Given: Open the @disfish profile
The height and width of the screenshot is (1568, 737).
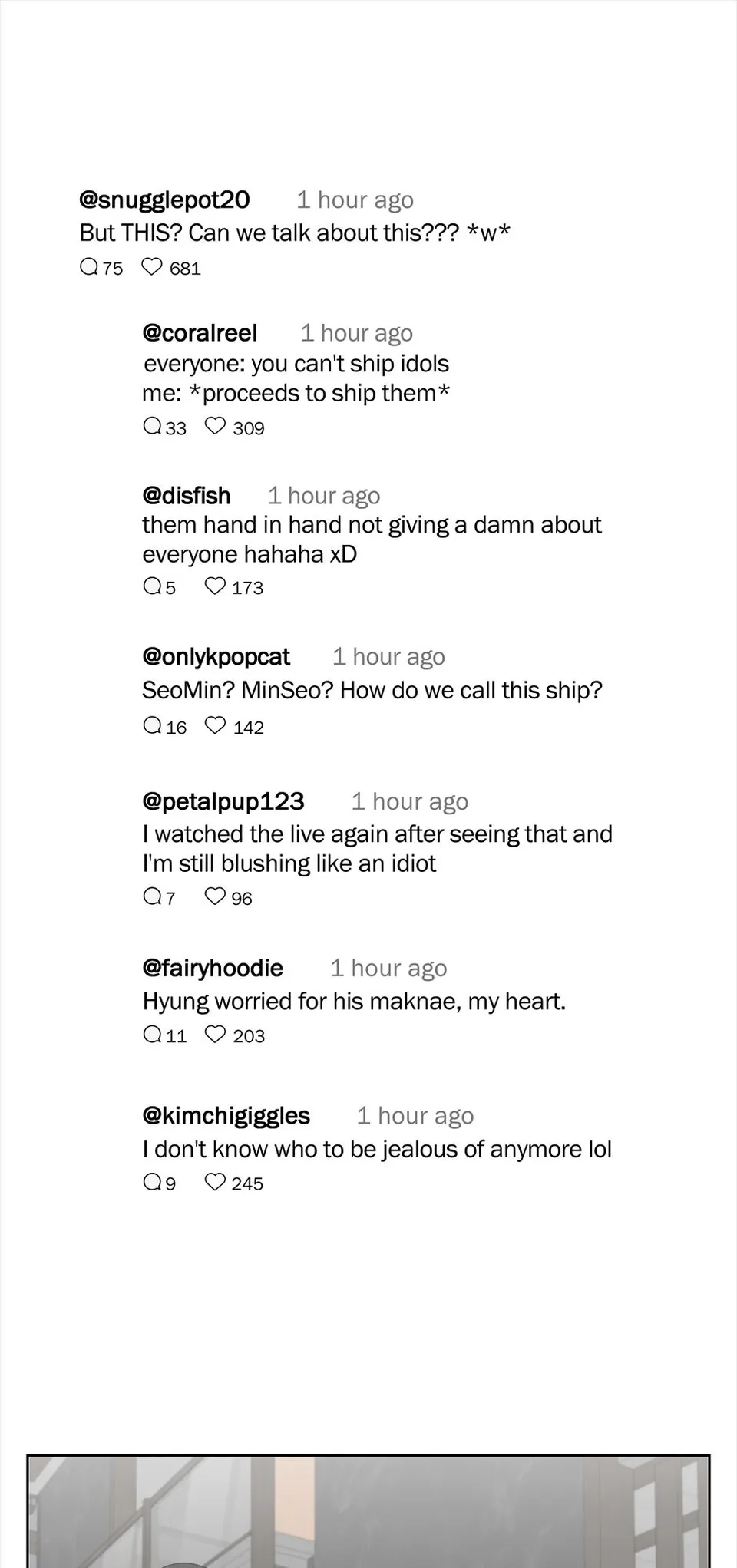Looking at the screenshot, I should 186,496.
